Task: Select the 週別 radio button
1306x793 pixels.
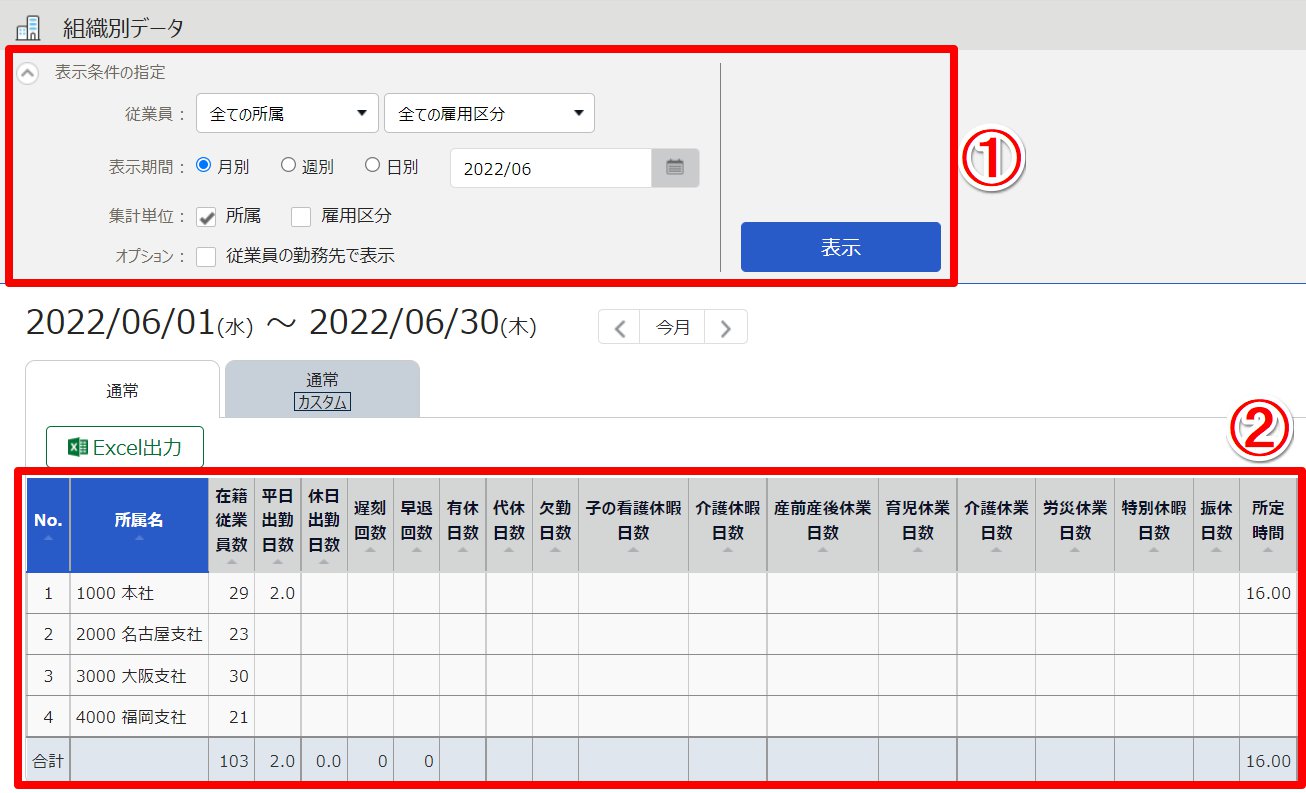Action: pos(288,166)
